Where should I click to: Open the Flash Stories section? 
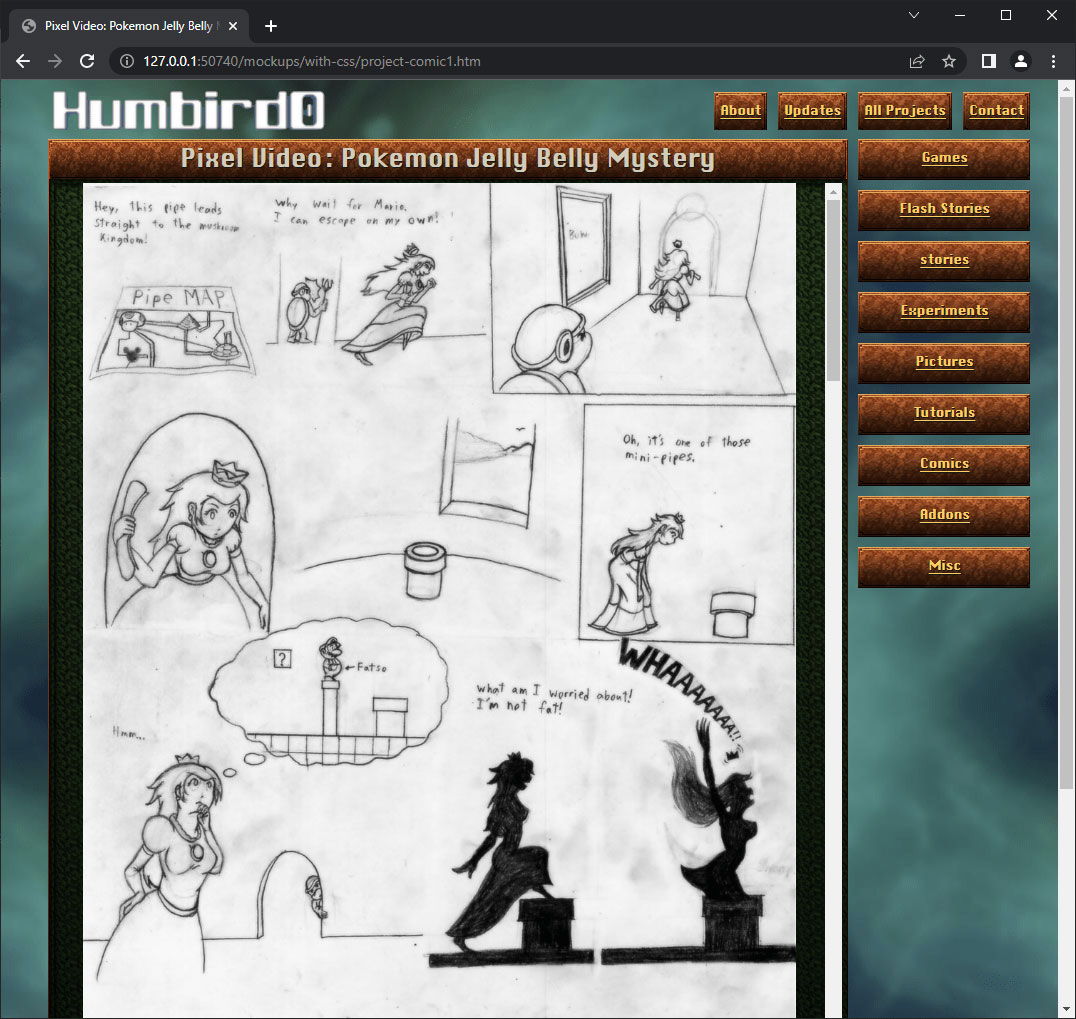coord(943,209)
